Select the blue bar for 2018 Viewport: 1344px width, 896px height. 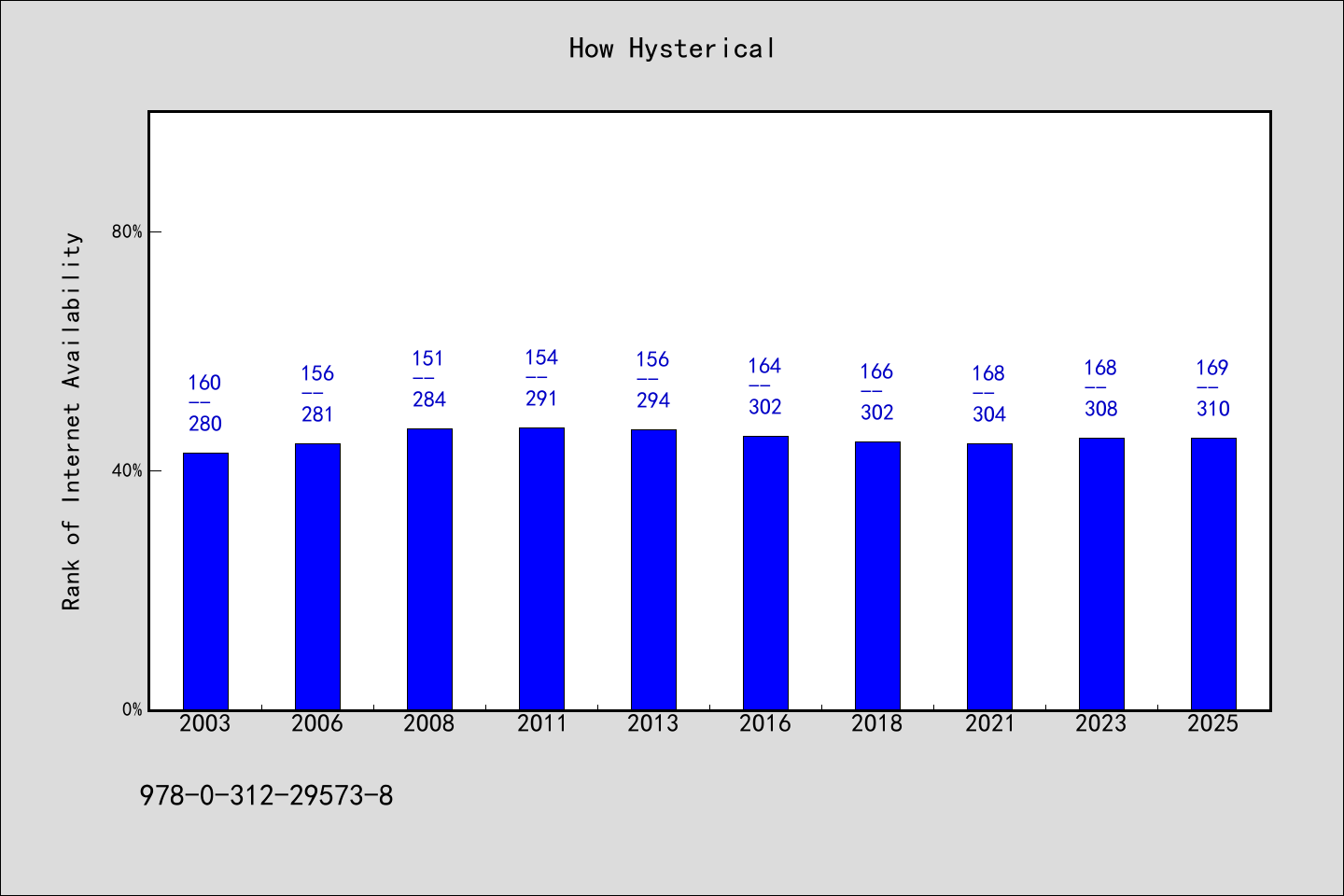(x=877, y=576)
